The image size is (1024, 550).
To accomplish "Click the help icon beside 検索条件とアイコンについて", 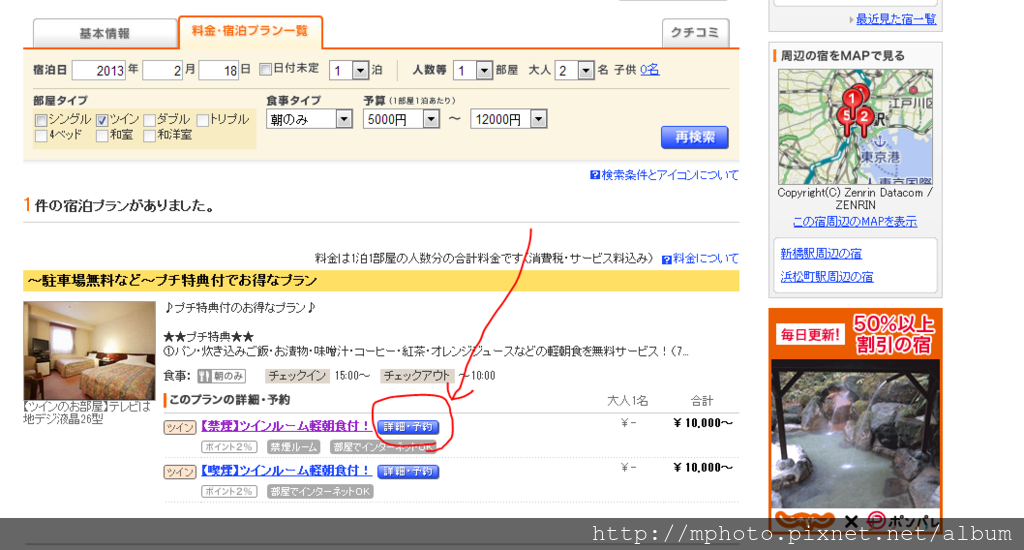I will click(594, 175).
